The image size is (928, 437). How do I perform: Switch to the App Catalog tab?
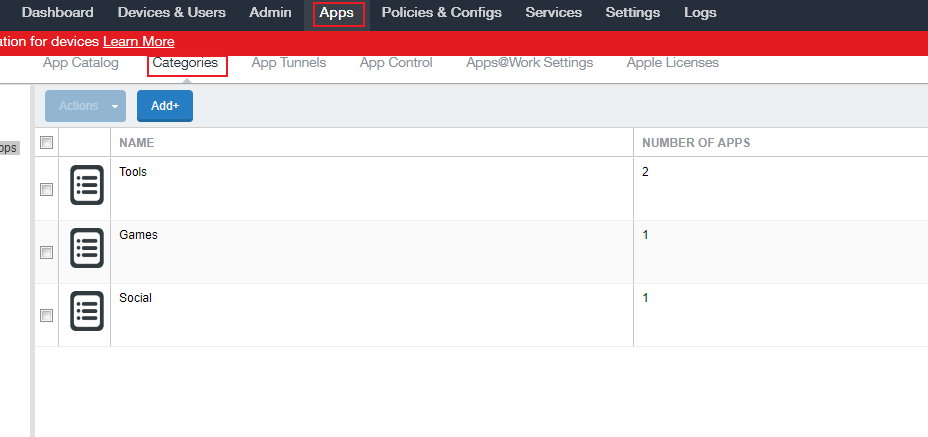click(80, 63)
